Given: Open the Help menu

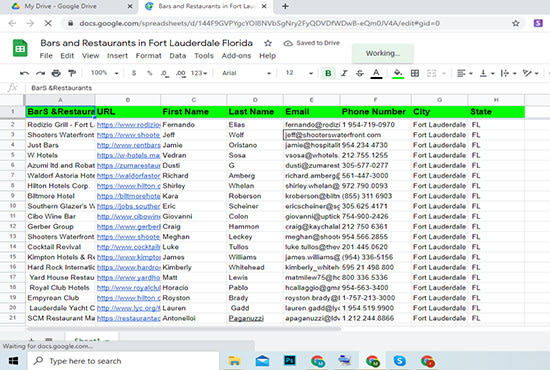Looking at the screenshot, I should [268, 56].
